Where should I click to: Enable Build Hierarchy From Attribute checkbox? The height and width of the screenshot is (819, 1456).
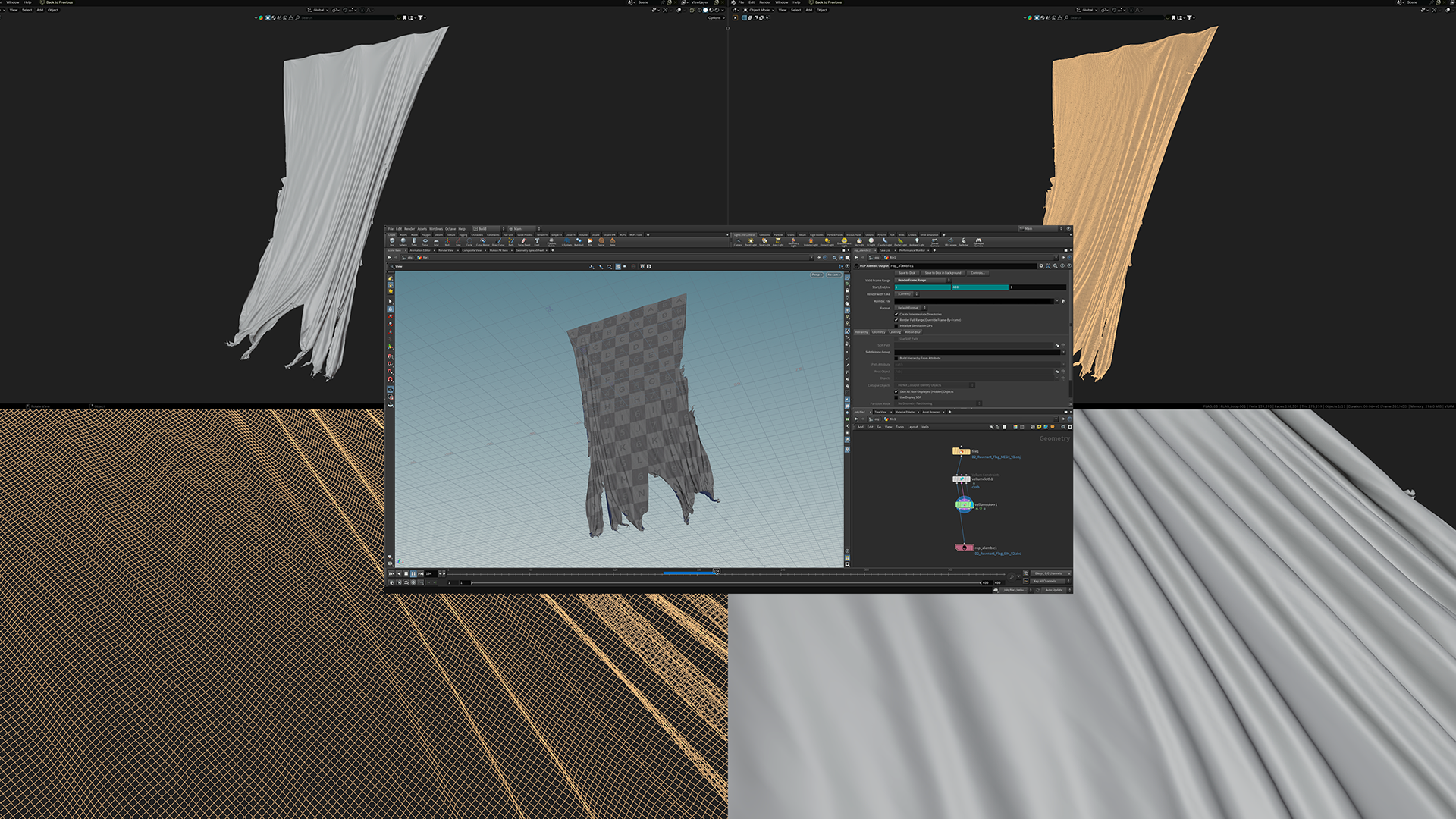tap(896, 358)
